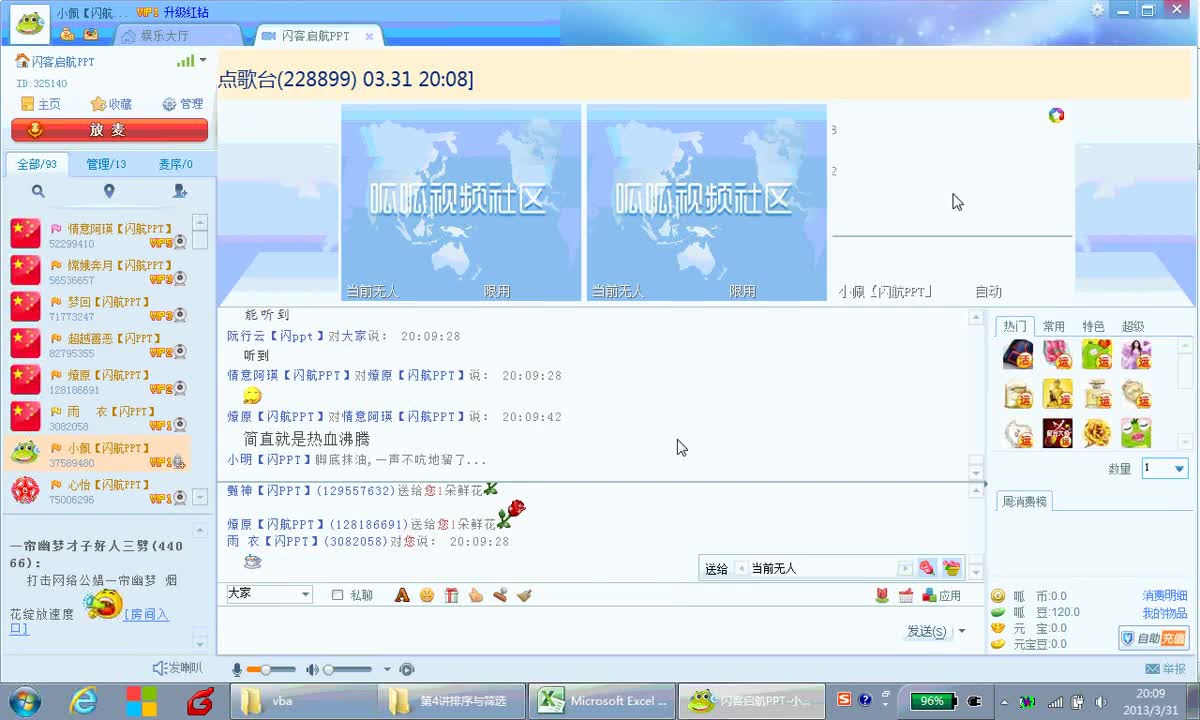The image size is (1200, 720).
Task: Select the 超级 gift tab
Action: tap(1133, 326)
